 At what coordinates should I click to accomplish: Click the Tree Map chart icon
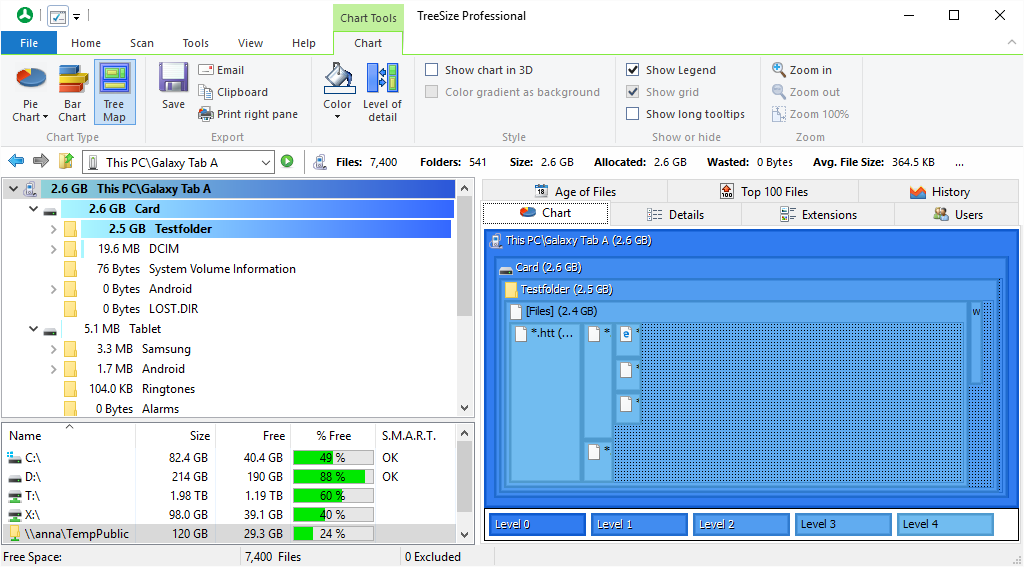(x=114, y=80)
